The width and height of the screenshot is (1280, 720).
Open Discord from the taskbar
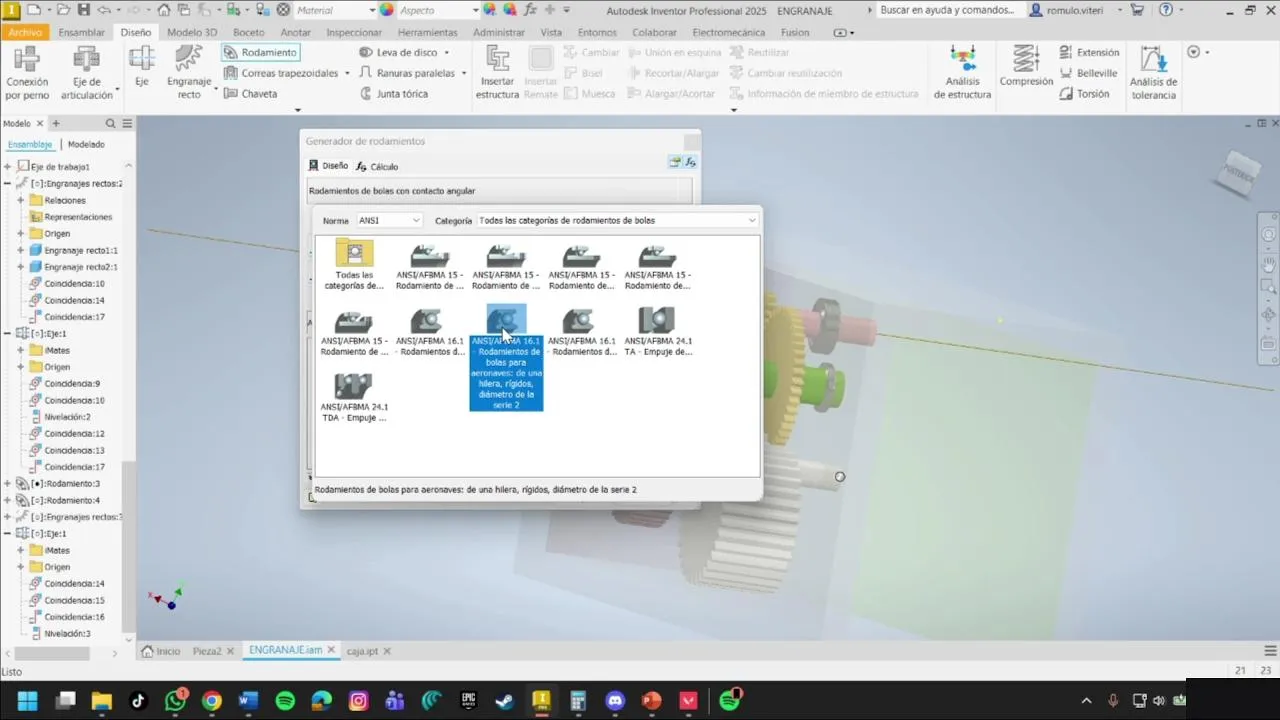click(x=614, y=701)
